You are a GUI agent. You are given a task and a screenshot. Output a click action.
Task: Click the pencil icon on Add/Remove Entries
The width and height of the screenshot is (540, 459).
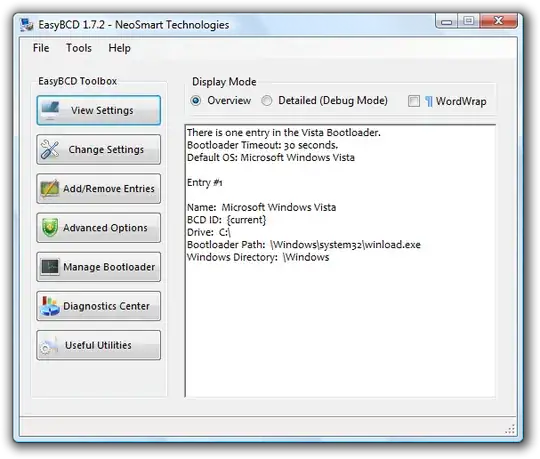tap(50, 189)
